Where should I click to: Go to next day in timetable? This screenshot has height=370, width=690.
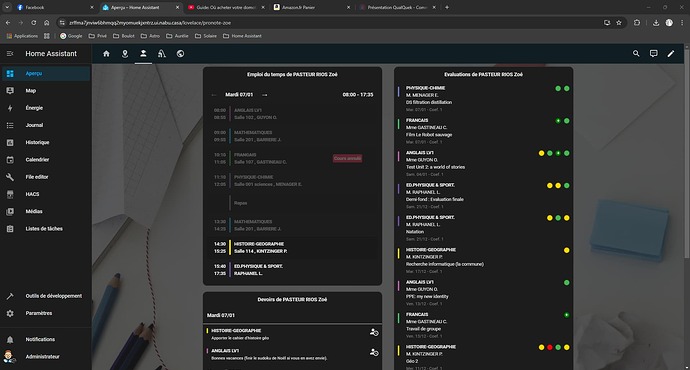(x=264, y=95)
